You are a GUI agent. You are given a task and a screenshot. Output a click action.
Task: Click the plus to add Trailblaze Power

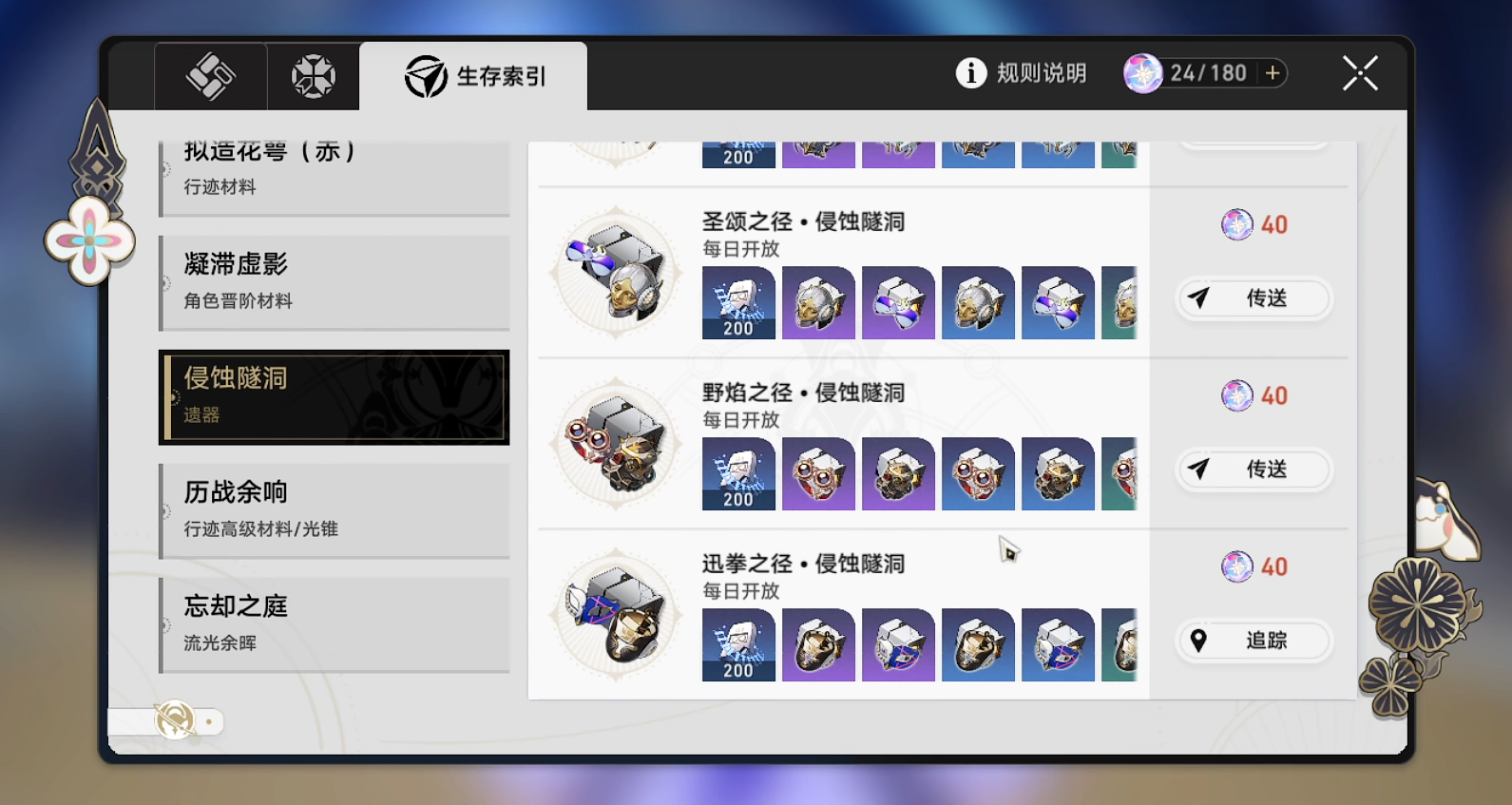click(x=1273, y=73)
